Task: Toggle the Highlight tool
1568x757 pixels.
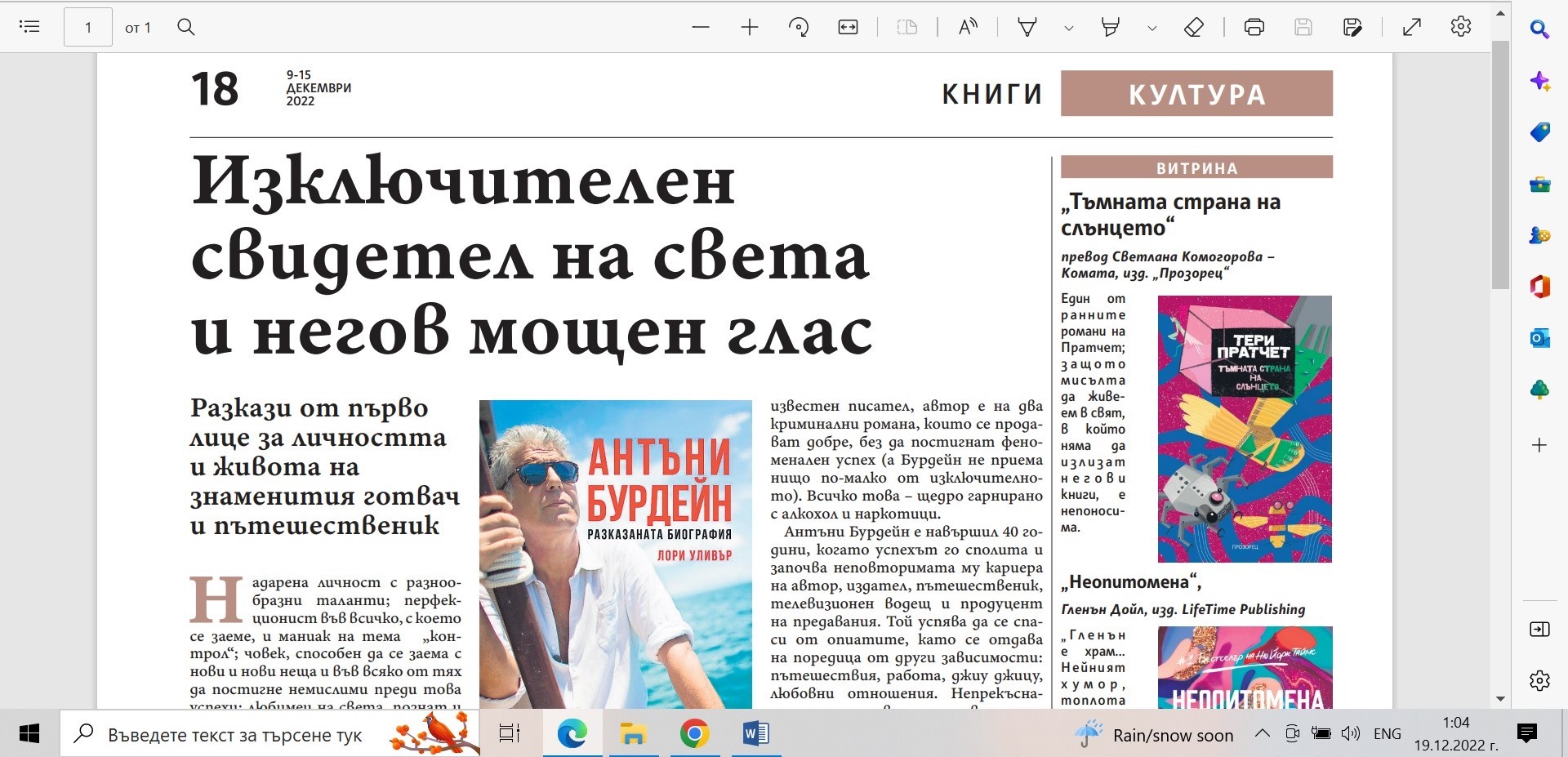Action: (x=1111, y=27)
